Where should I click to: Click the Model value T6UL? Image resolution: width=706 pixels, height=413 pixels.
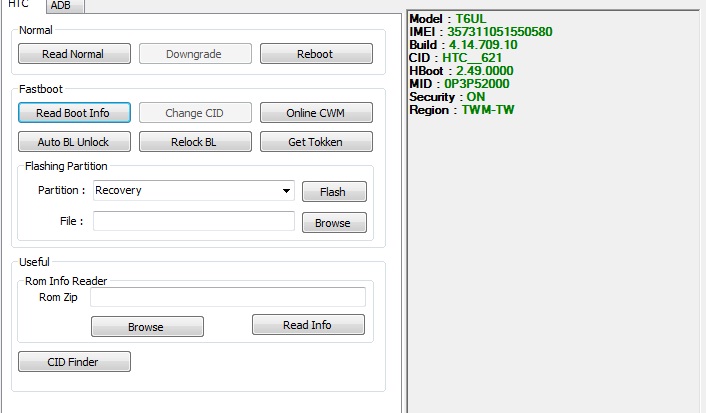471,19
